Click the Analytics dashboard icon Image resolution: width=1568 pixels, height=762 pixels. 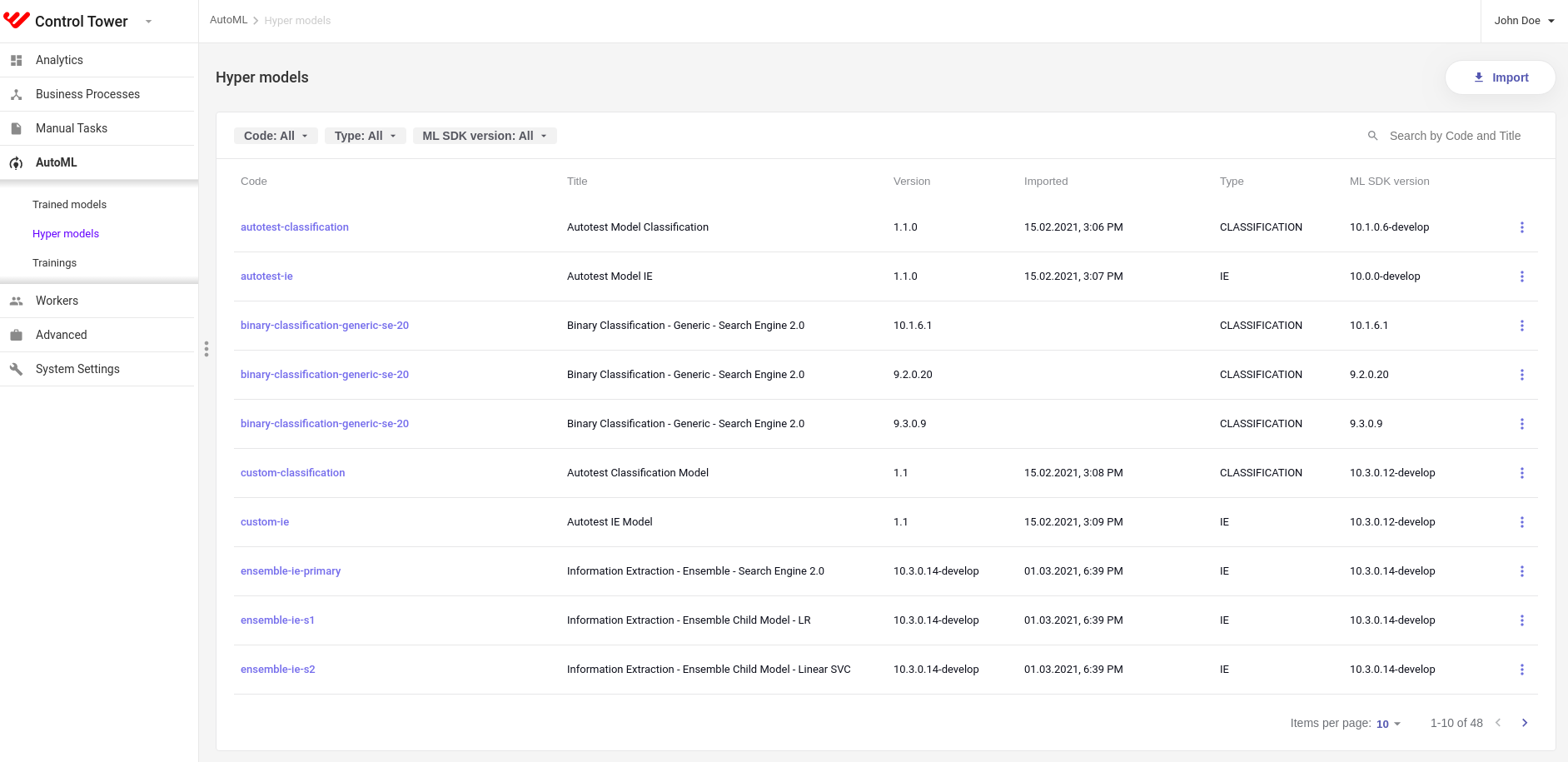point(16,60)
